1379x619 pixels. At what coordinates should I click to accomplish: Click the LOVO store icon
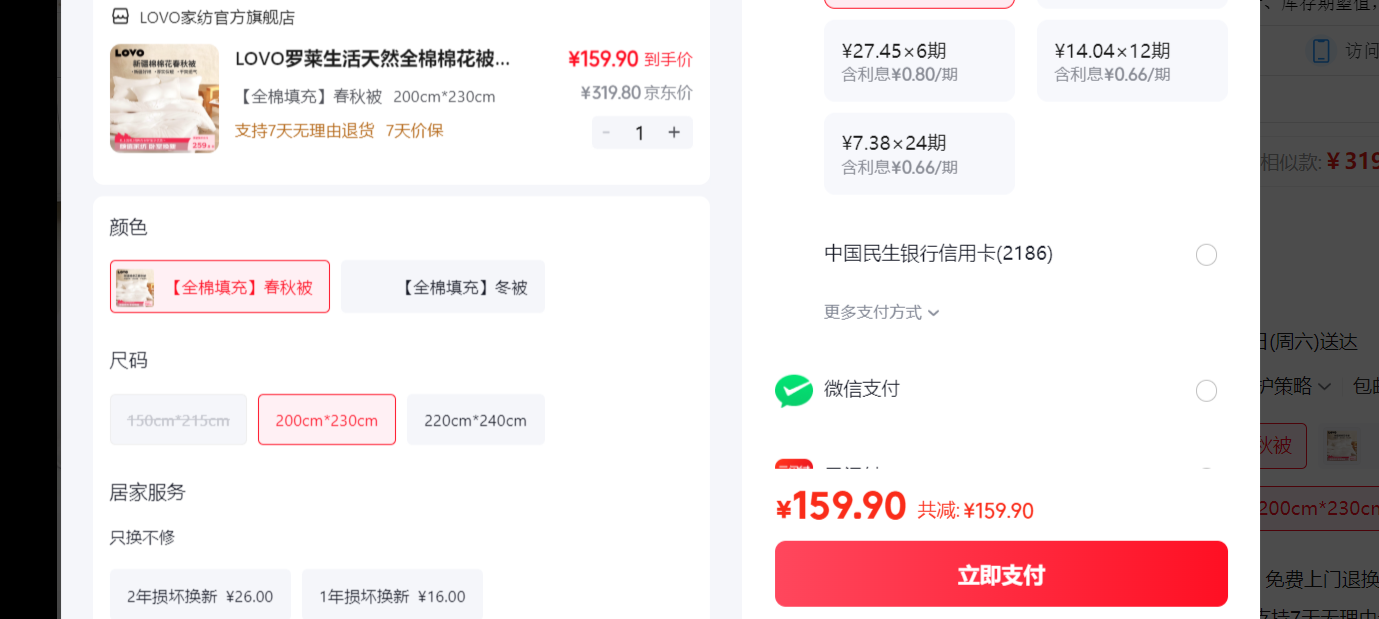pos(120,17)
